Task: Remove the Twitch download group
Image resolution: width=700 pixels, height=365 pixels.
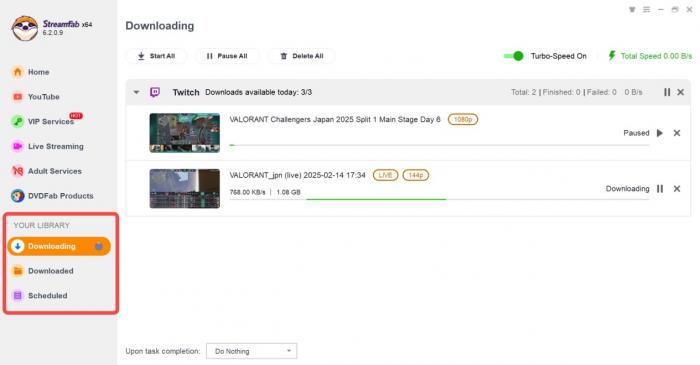Action: pyautogui.click(x=680, y=92)
